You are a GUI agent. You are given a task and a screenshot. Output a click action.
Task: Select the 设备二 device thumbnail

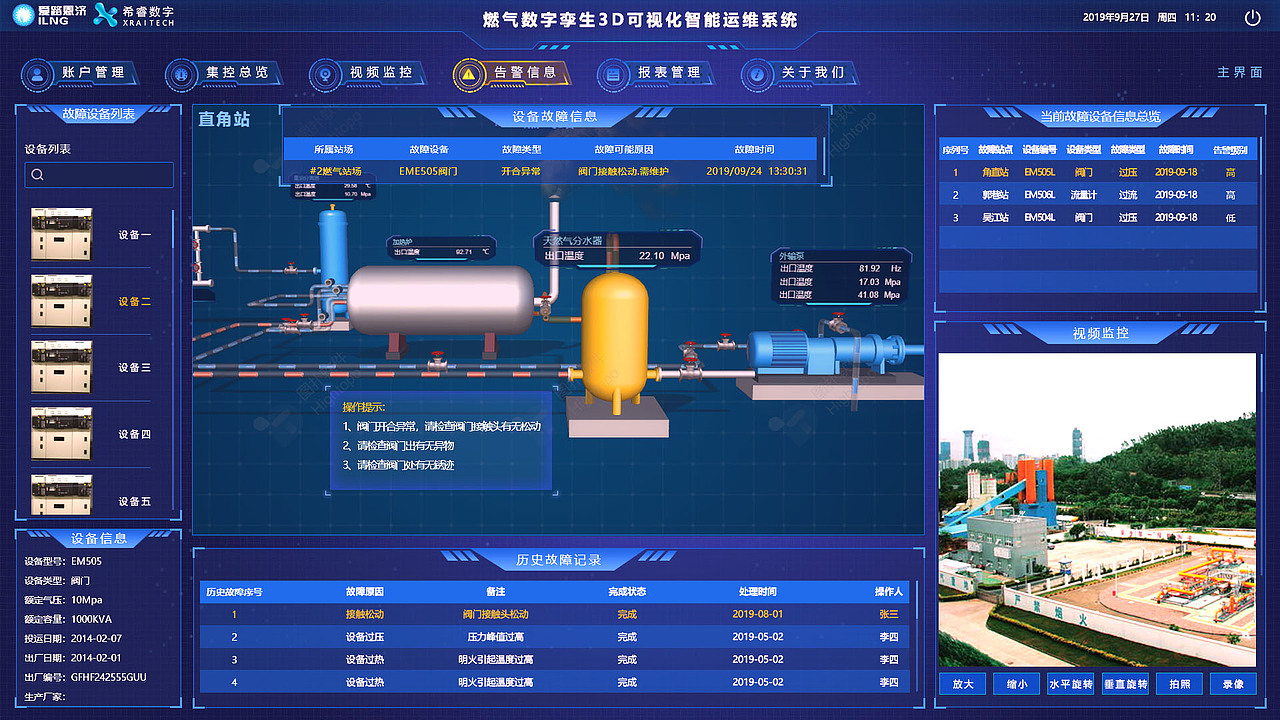[x=62, y=300]
